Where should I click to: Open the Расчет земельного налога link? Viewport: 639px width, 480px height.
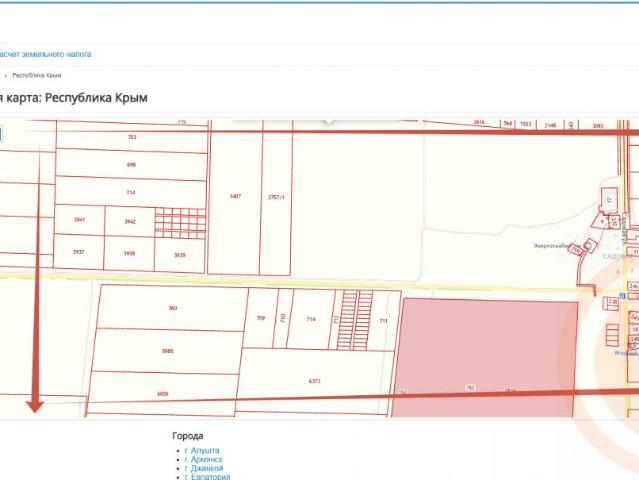[45, 54]
